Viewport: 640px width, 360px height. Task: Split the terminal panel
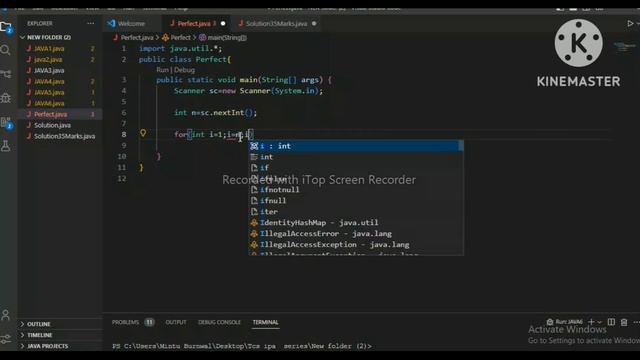click(x=611, y=322)
